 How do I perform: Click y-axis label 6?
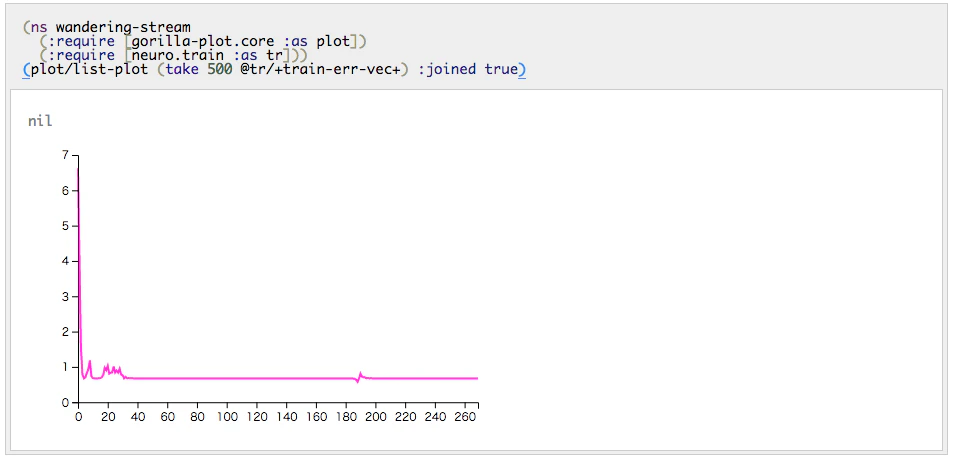(x=66, y=191)
